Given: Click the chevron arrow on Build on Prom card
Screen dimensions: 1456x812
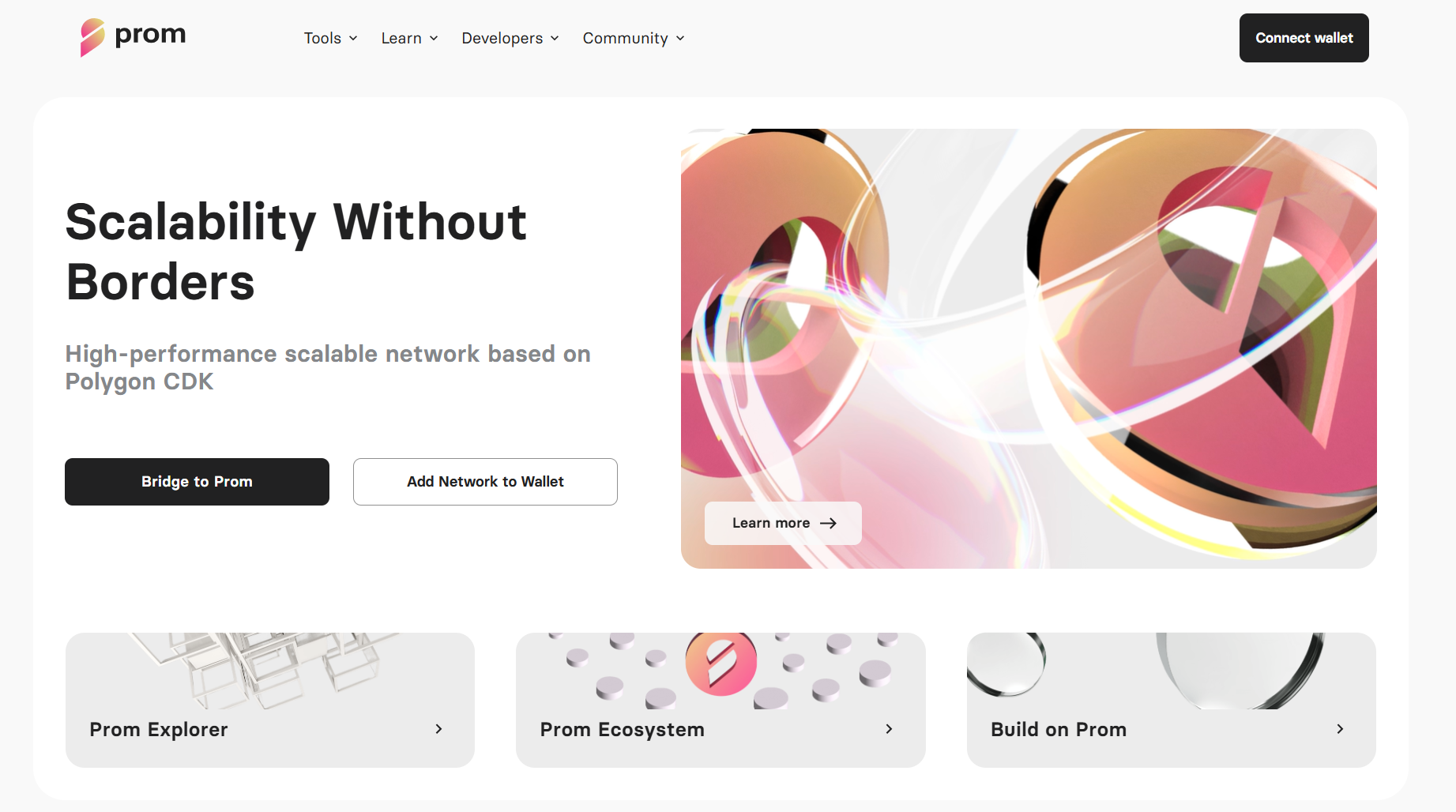Looking at the screenshot, I should (1340, 729).
